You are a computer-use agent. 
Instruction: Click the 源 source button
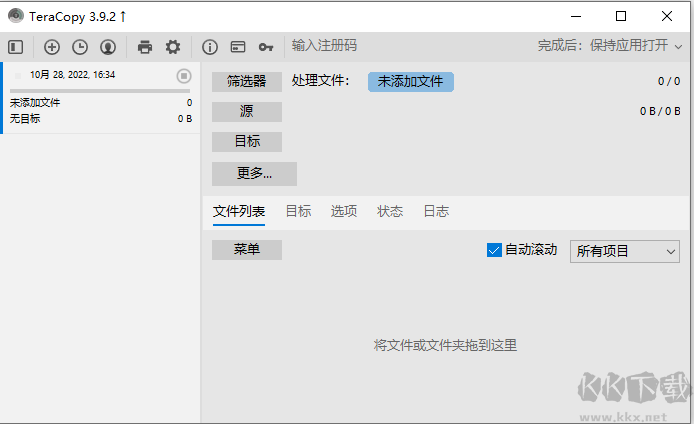[247, 112]
